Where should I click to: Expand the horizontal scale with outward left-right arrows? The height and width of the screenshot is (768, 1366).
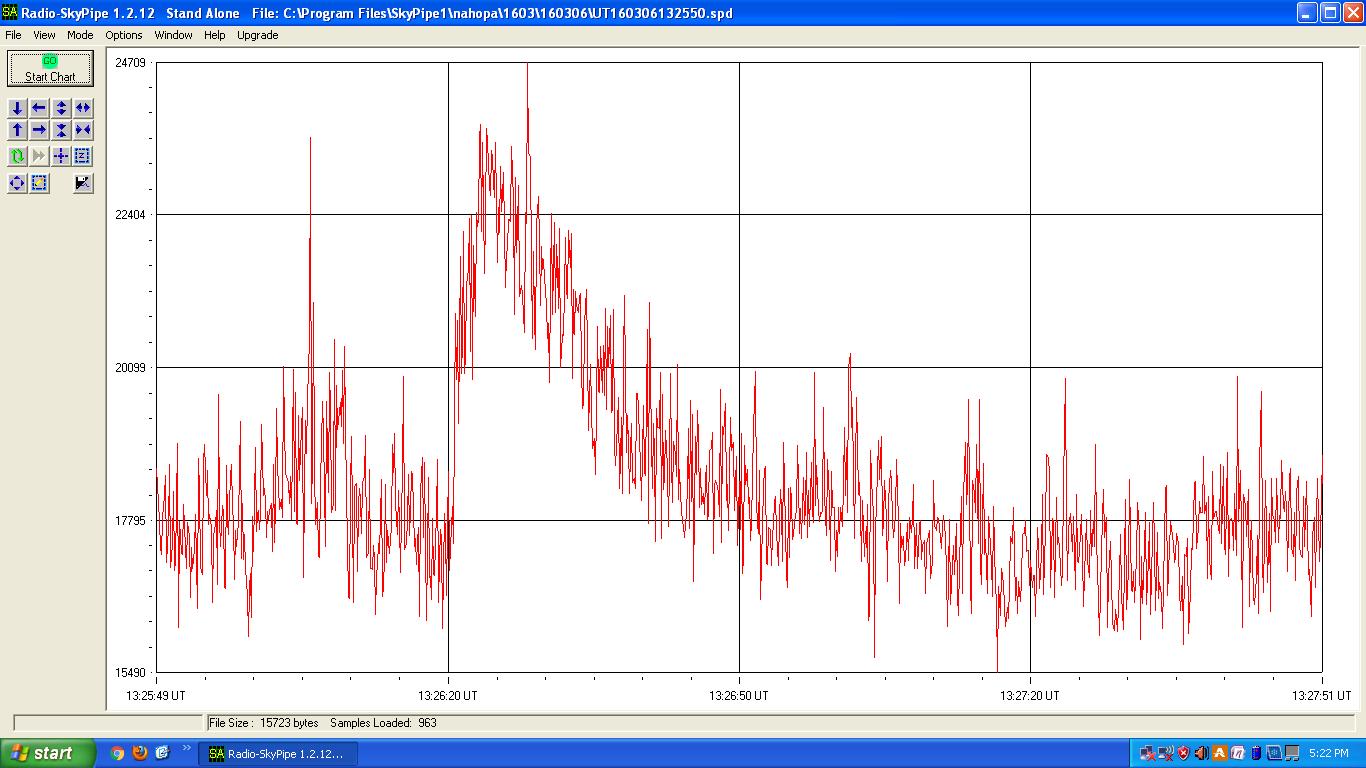tap(83, 108)
